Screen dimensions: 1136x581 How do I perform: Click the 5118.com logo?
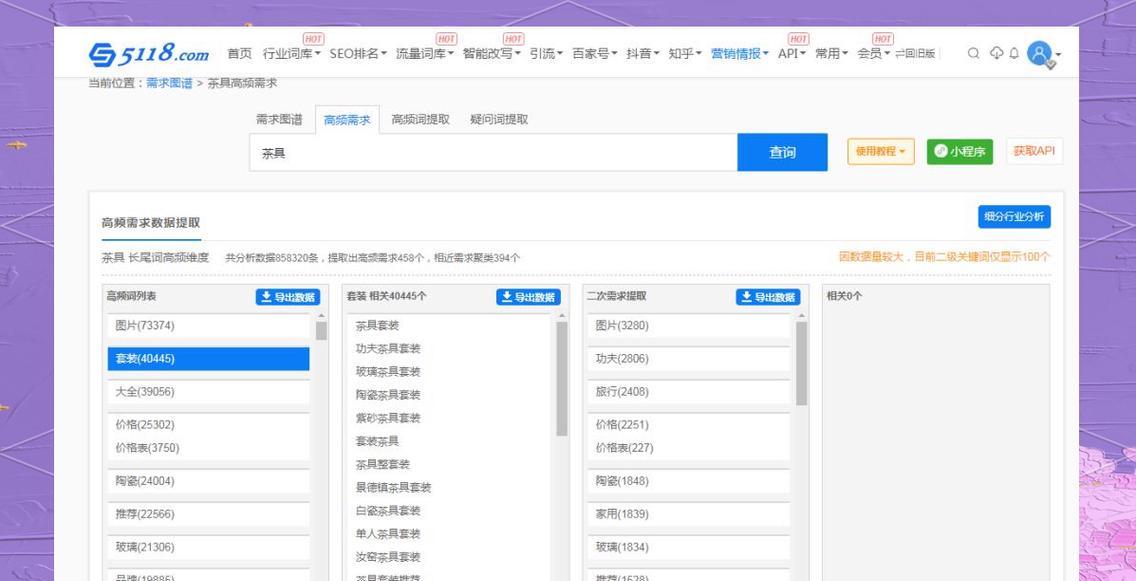click(x=149, y=54)
